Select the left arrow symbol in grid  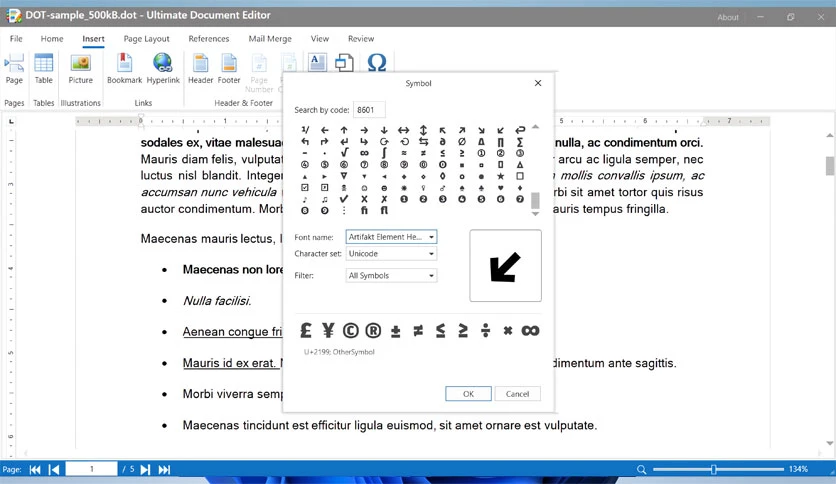pos(324,130)
